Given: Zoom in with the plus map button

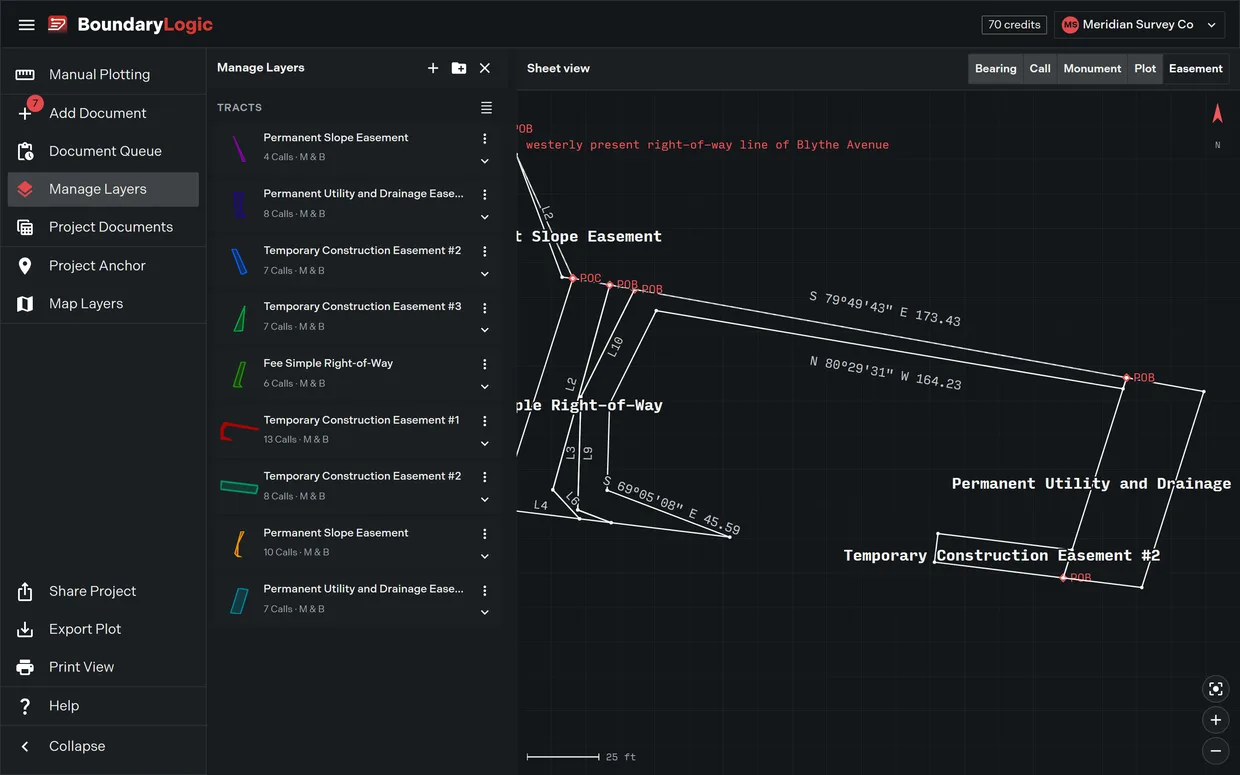Looking at the screenshot, I should pyautogui.click(x=1216, y=720).
